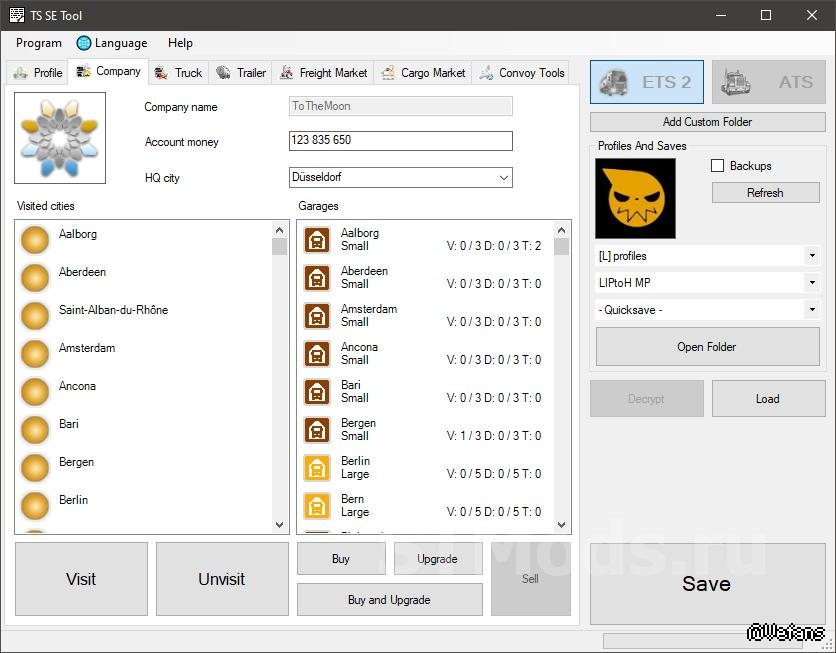Switch to ATS game truck button
836x653 pixels.
pyautogui.click(x=768, y=82)
